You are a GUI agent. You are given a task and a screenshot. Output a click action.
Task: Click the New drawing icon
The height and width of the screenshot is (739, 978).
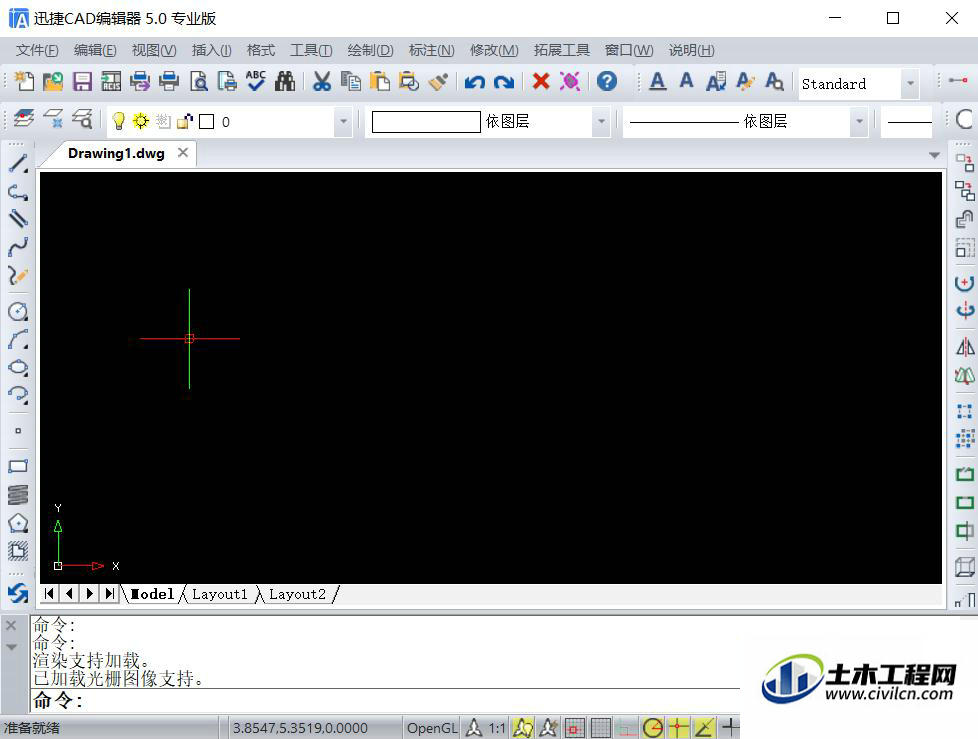coord(24,81)
